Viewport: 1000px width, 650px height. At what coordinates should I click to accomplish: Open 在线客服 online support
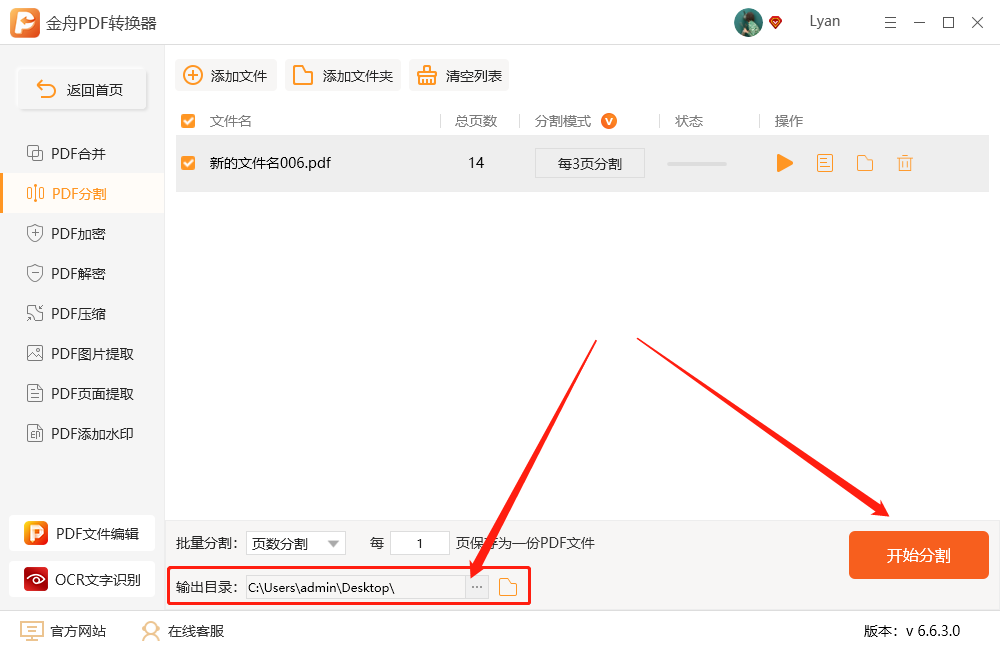183,631
